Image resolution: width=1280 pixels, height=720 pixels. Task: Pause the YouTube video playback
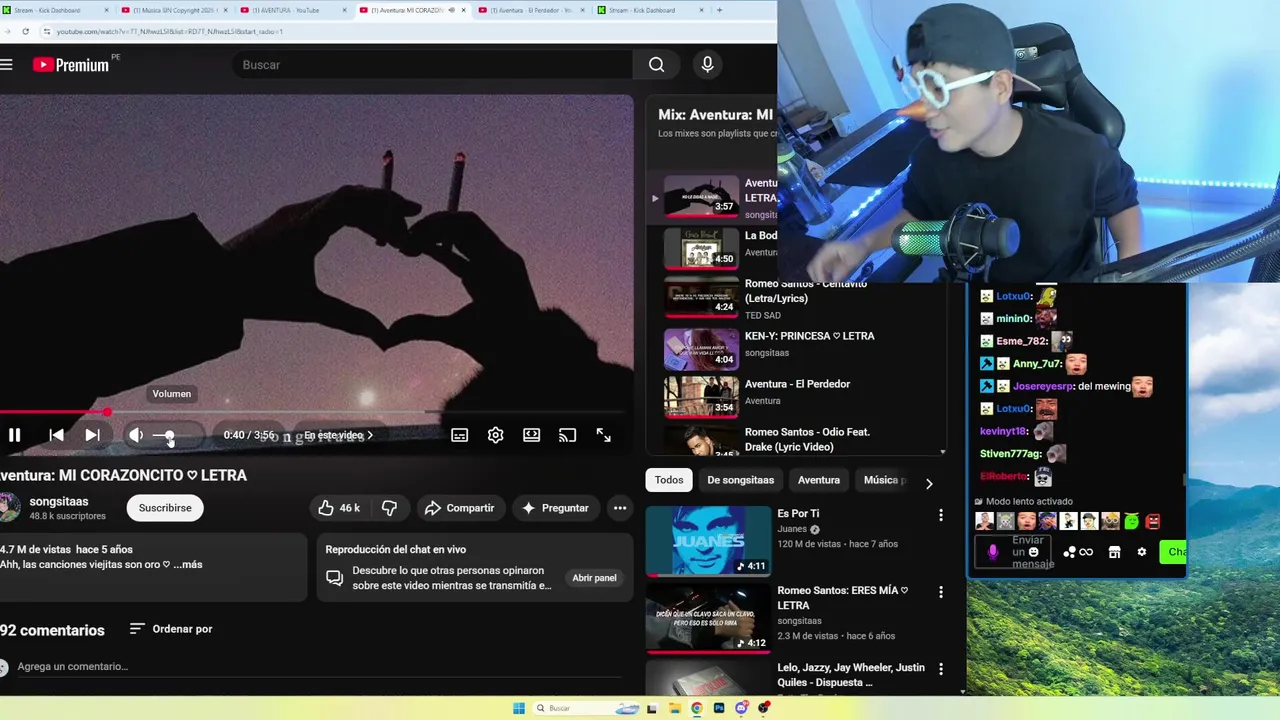[x=14, y=435]
